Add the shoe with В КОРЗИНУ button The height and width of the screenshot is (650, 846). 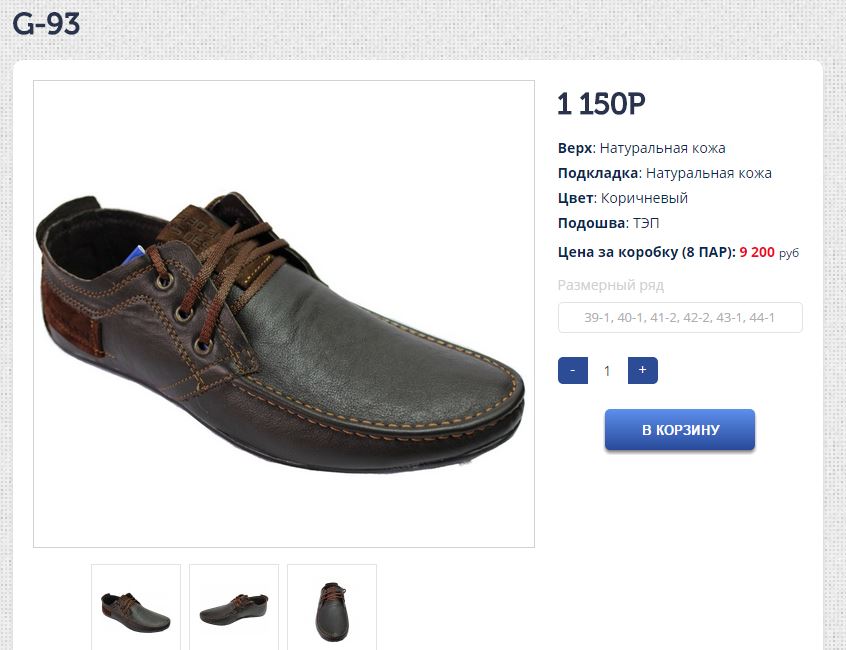point(679,430)
